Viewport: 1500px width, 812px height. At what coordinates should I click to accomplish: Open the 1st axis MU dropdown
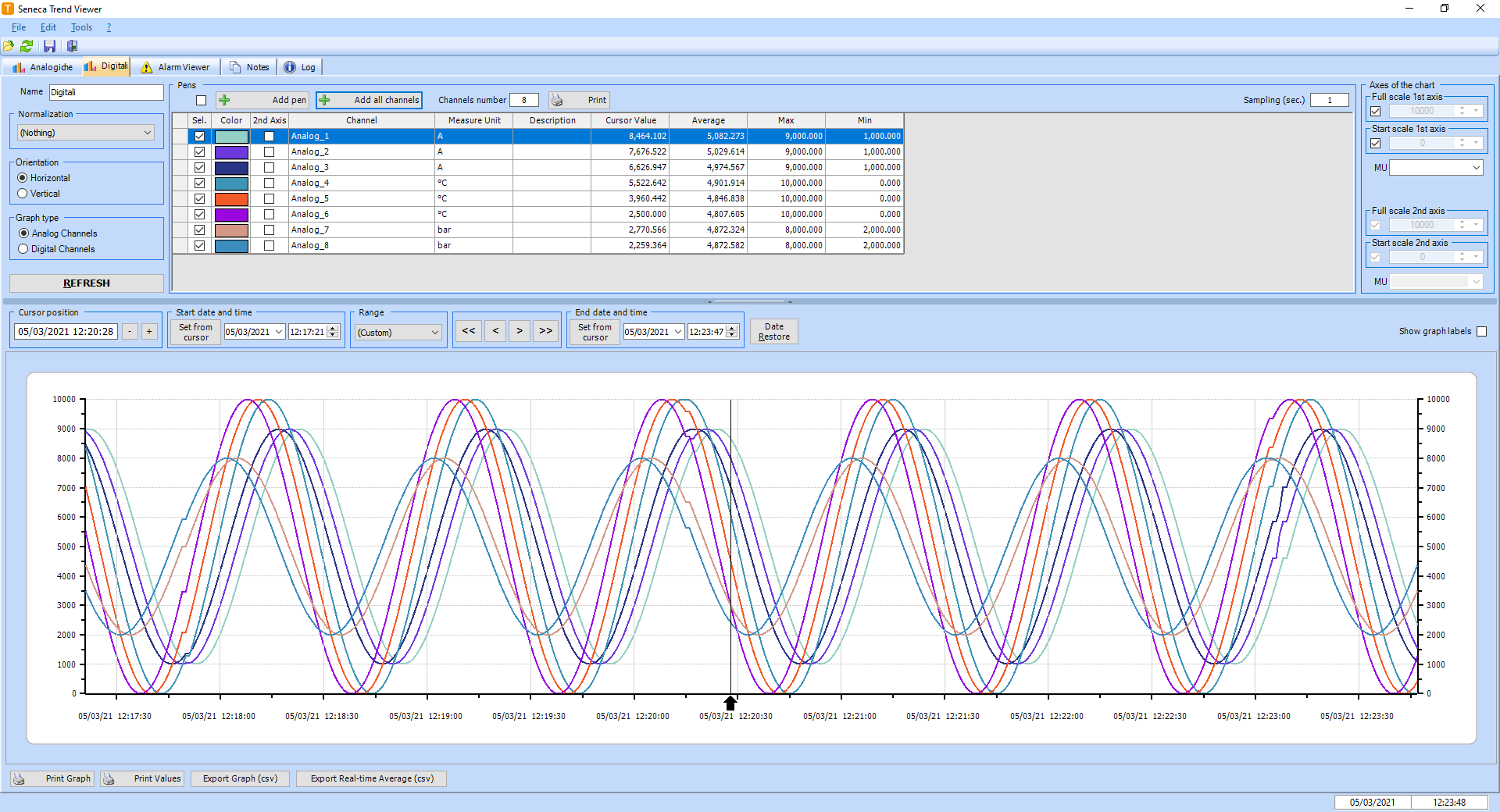coord(1436,167)
